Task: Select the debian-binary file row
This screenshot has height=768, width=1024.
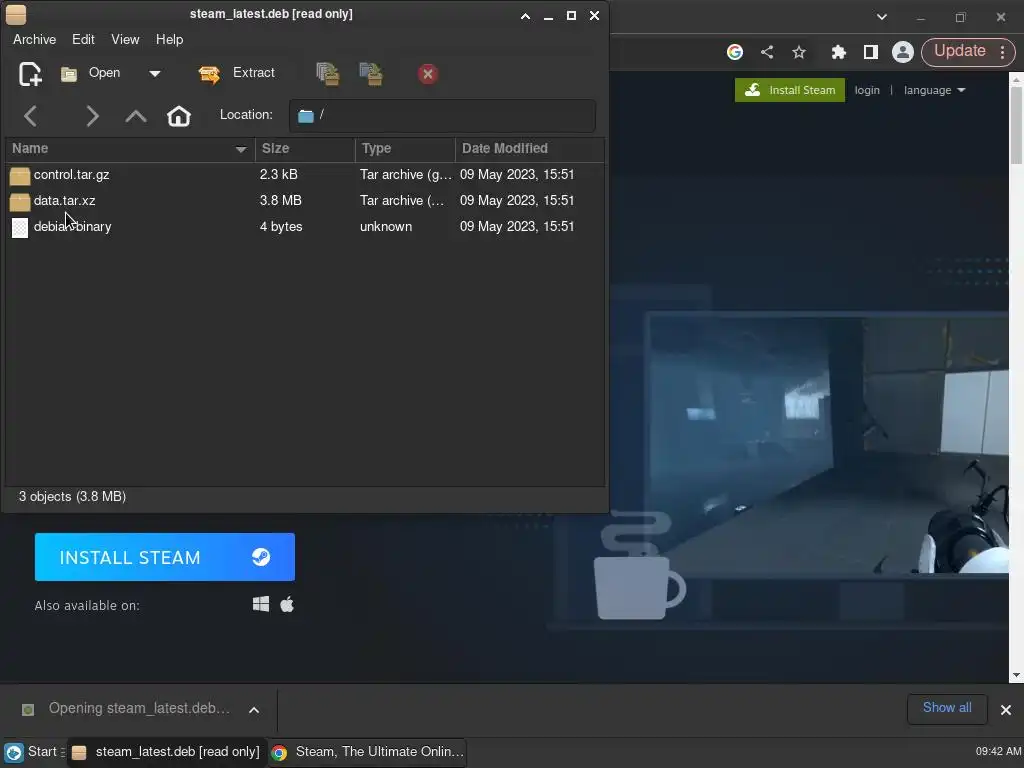Action: [x=305, y=227]
